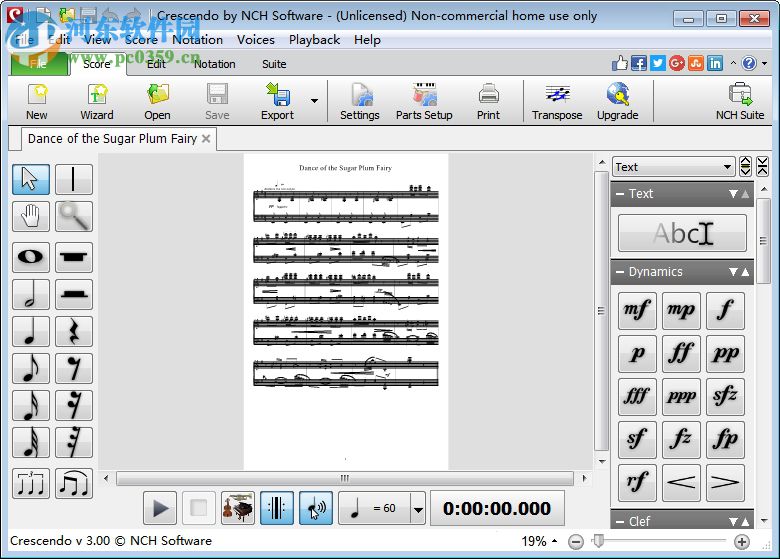Image resolution: width=780 pixels, height=559 pixels.
Task: Toggle the metronome button
Action: point(277,508)
